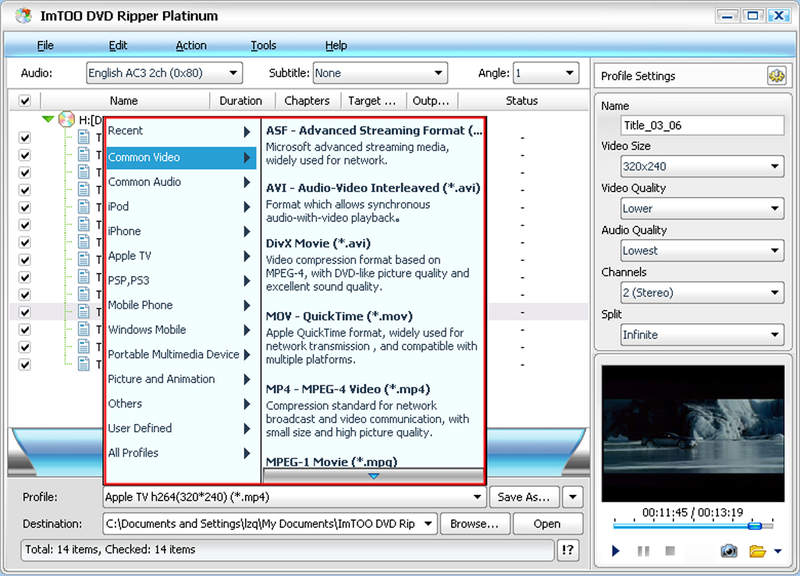Toggle the last title's checkbox

[x=24, y=363]
